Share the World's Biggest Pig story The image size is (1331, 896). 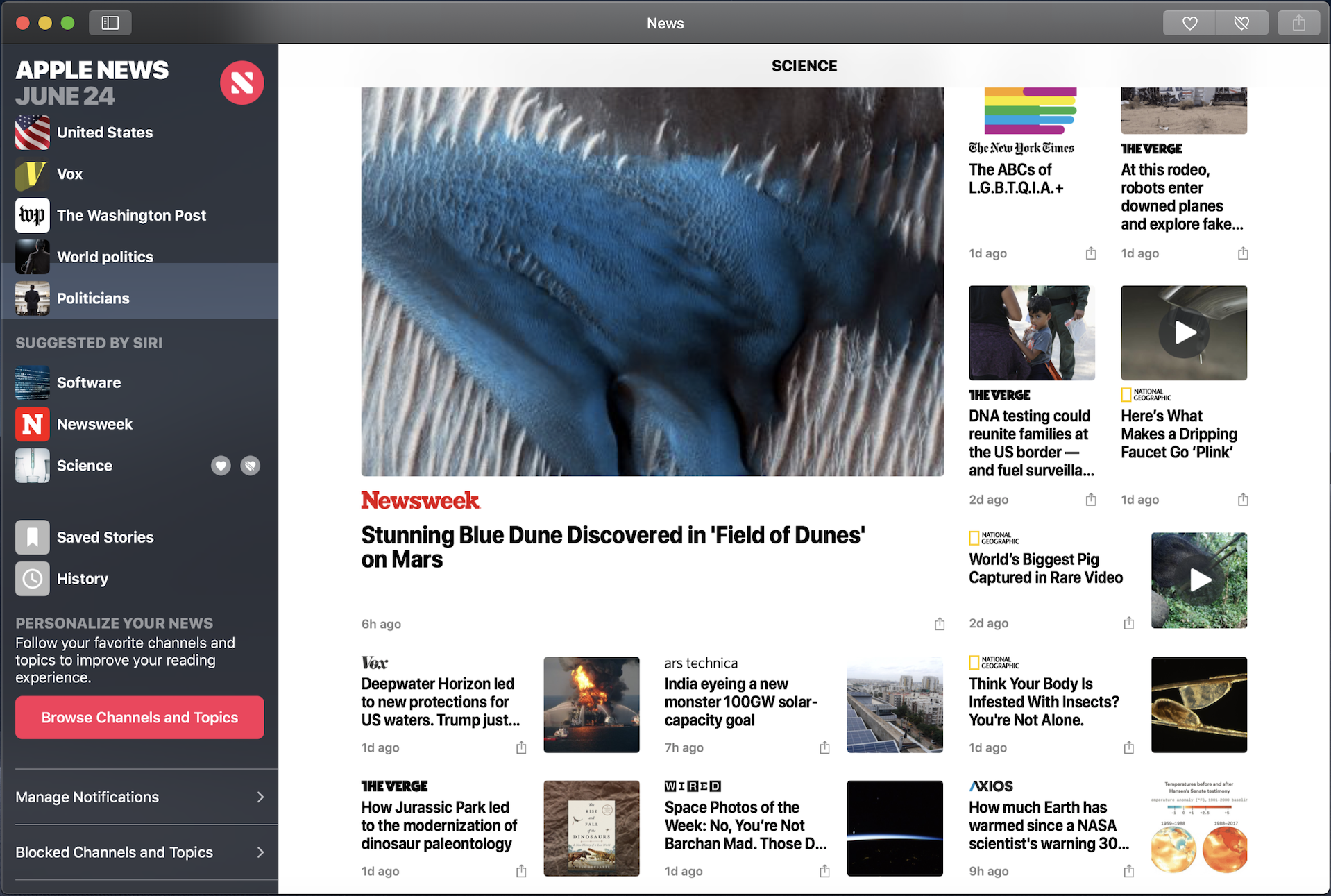tap(1129, 623)
